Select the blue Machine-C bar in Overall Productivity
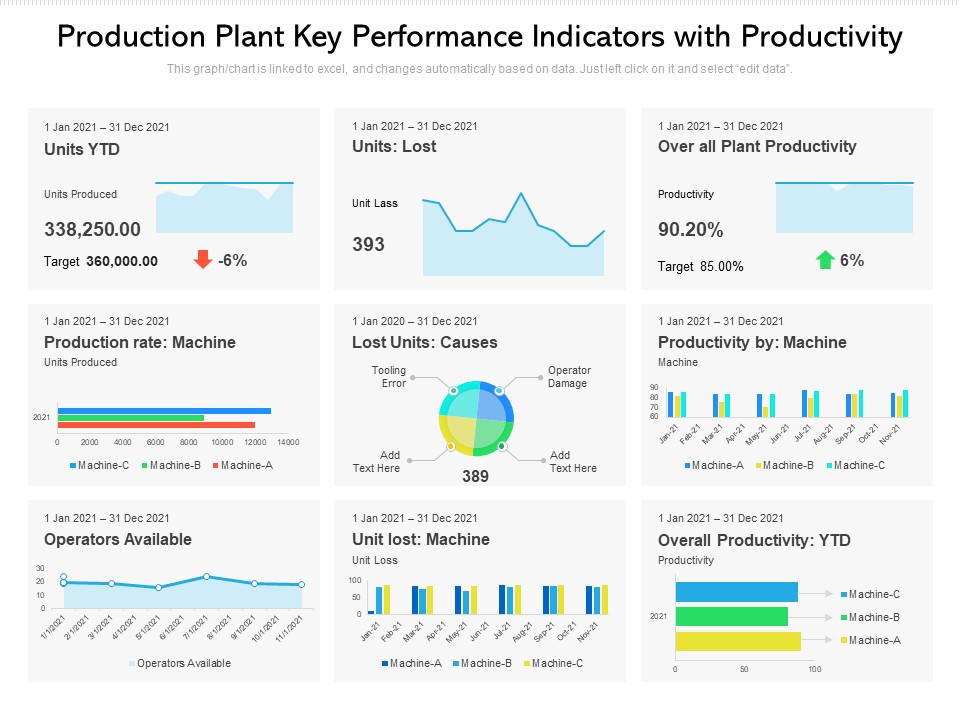Viewport: 960px width, 720px height. point(737,592)
